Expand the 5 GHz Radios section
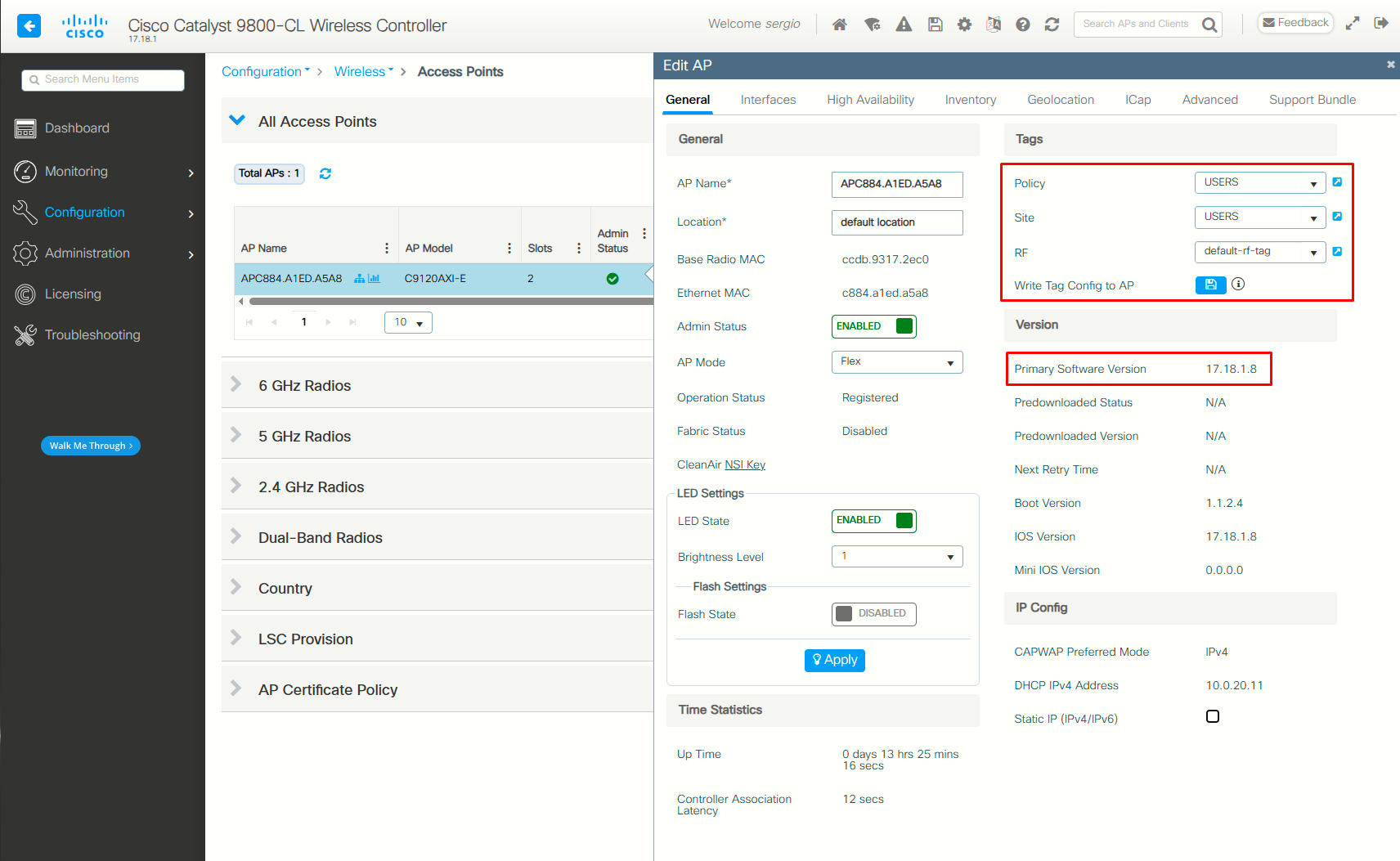The width and height of the screenshot is (1400, 861). [437, 436]
